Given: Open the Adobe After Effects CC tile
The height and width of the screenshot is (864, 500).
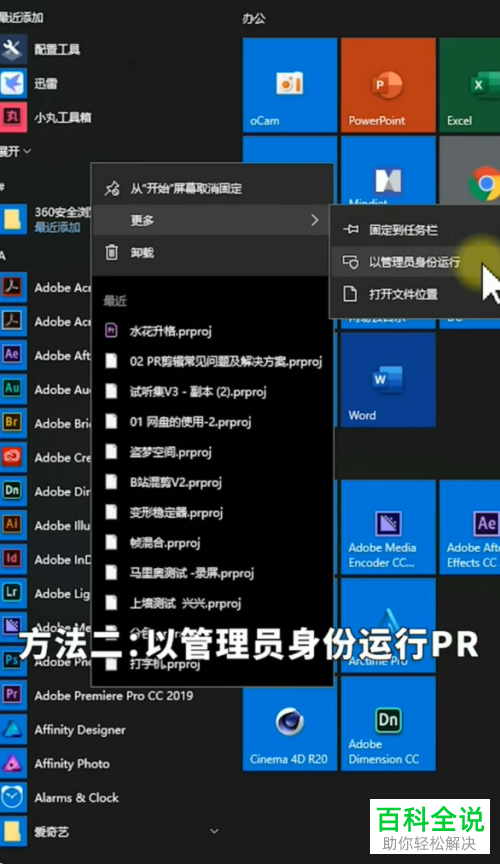Looking at the screenshot, I should point(470,527).
